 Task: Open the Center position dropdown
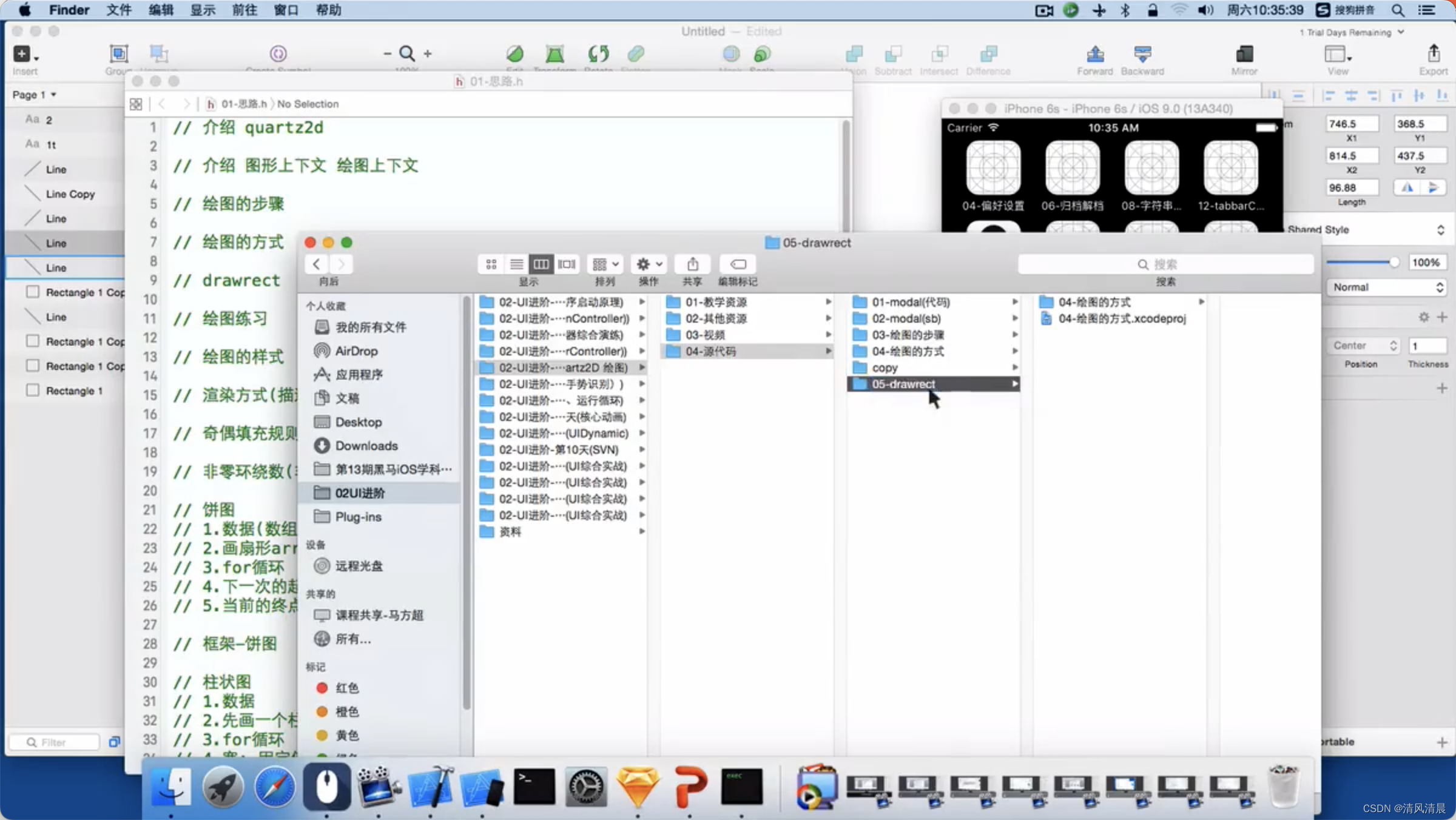click(x=1364, y=345)
